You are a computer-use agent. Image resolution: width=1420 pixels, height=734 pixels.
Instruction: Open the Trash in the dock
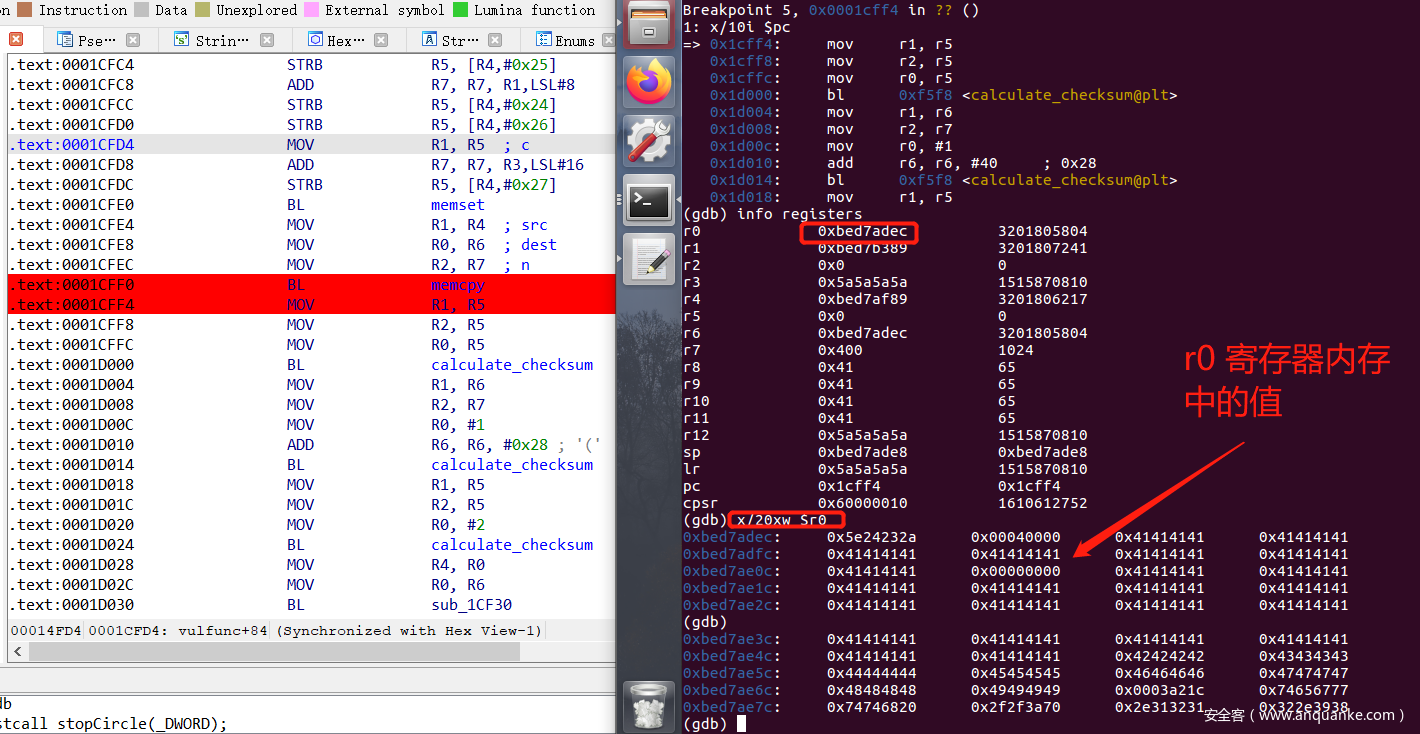(x=650, y=706)
